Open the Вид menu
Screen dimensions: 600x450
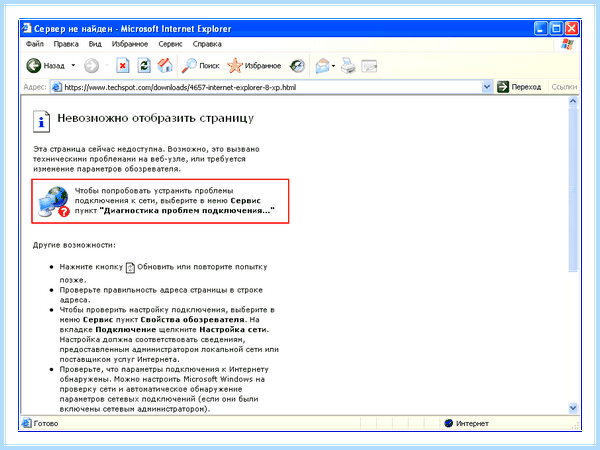point(95,44)
